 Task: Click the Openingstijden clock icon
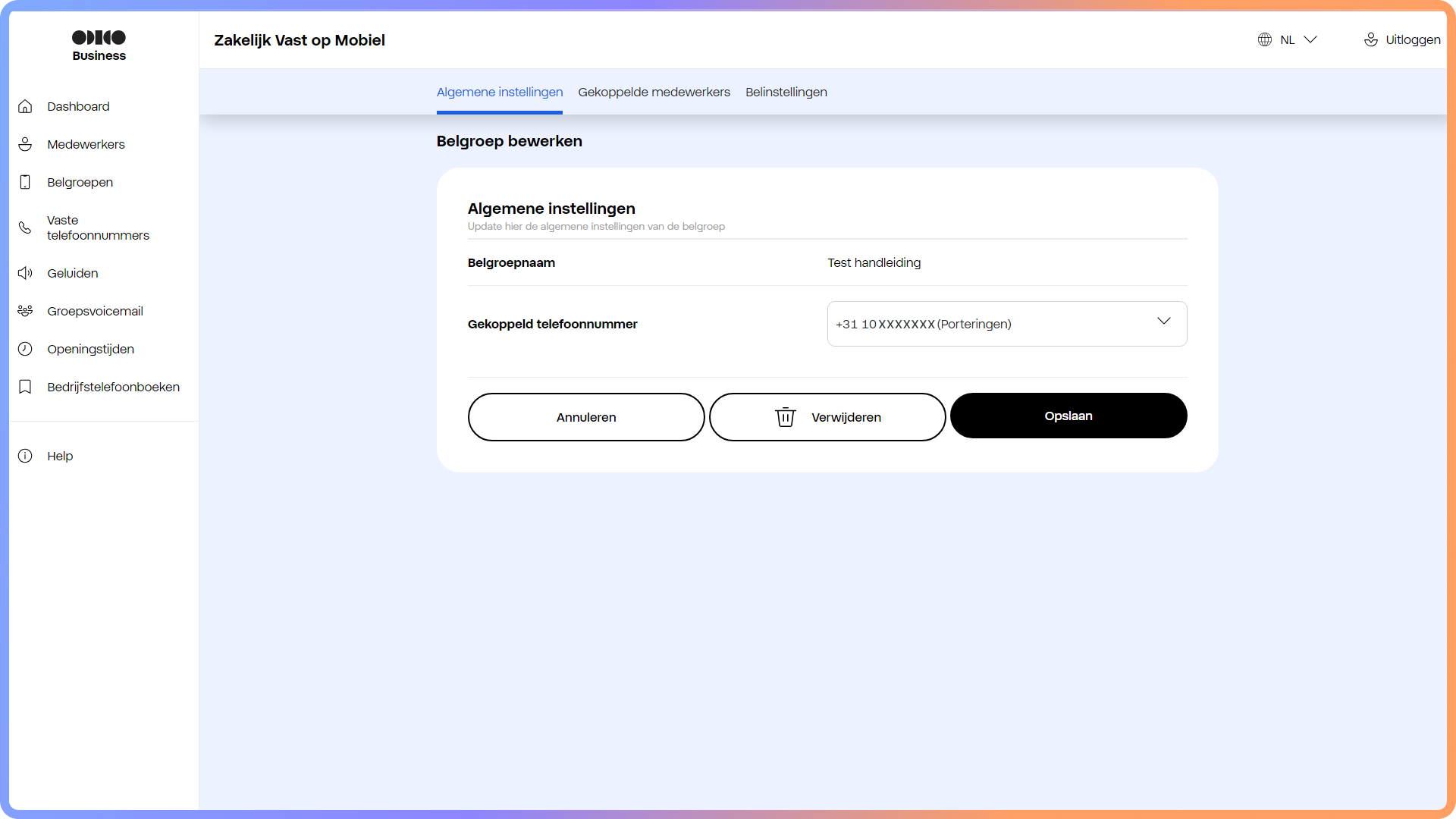pos(25,349)
